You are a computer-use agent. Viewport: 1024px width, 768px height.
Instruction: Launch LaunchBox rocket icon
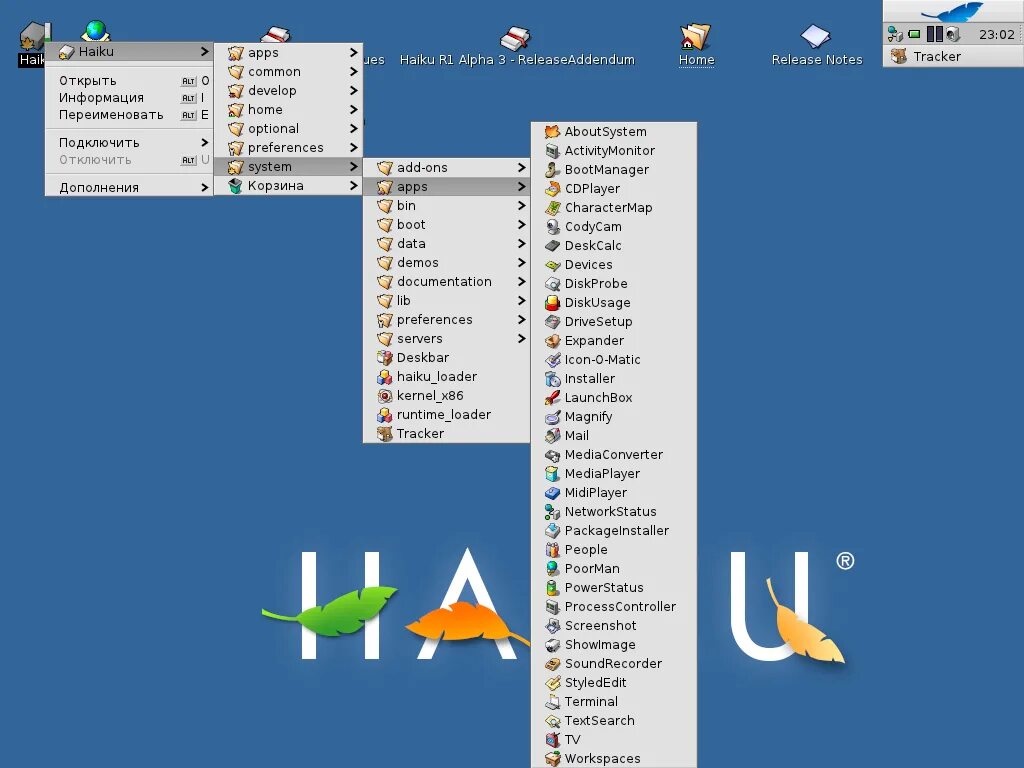(x=552, y=397)
